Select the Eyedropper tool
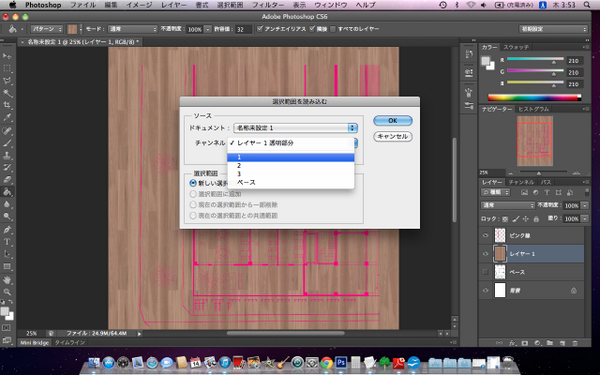 [7, 117]
